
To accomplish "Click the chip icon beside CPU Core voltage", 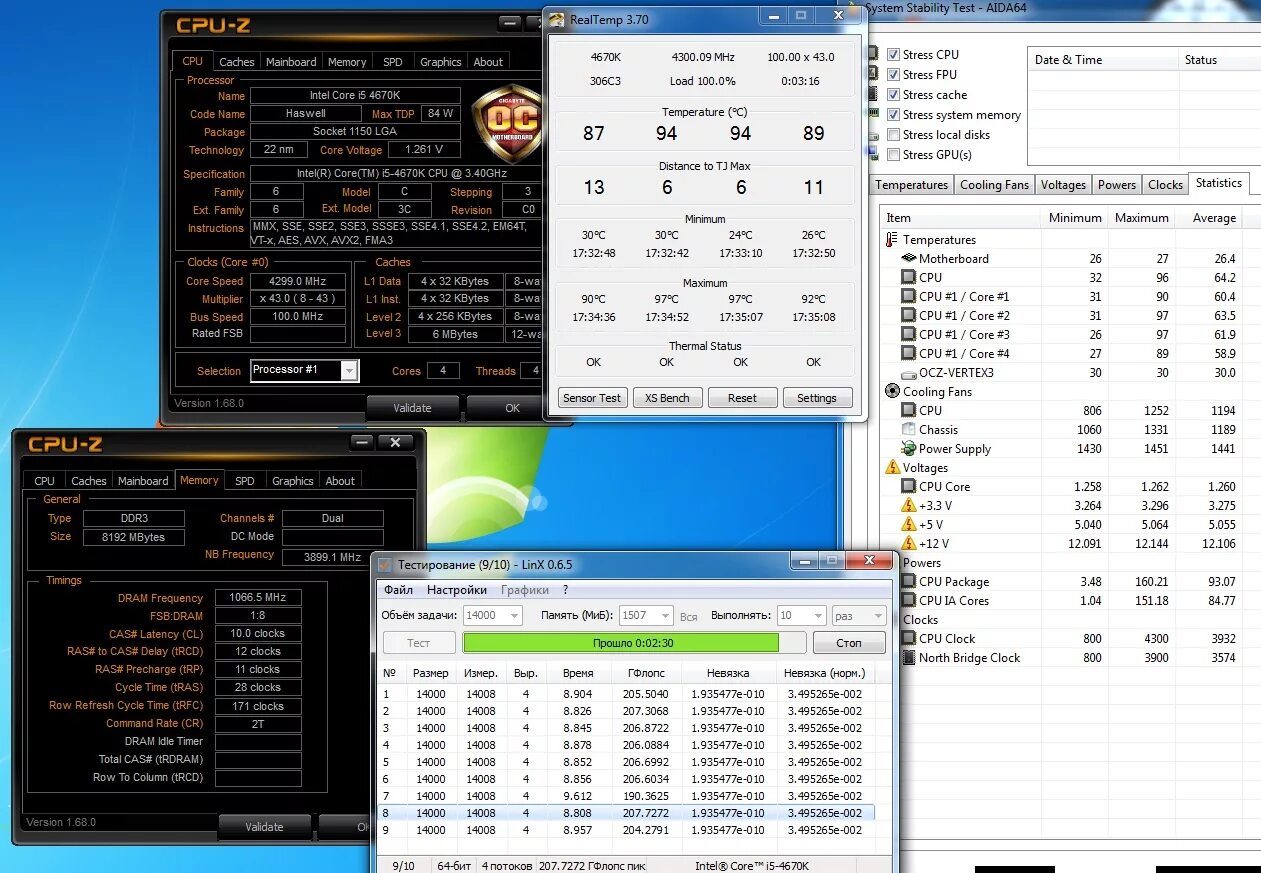I will tap(909, 487).
